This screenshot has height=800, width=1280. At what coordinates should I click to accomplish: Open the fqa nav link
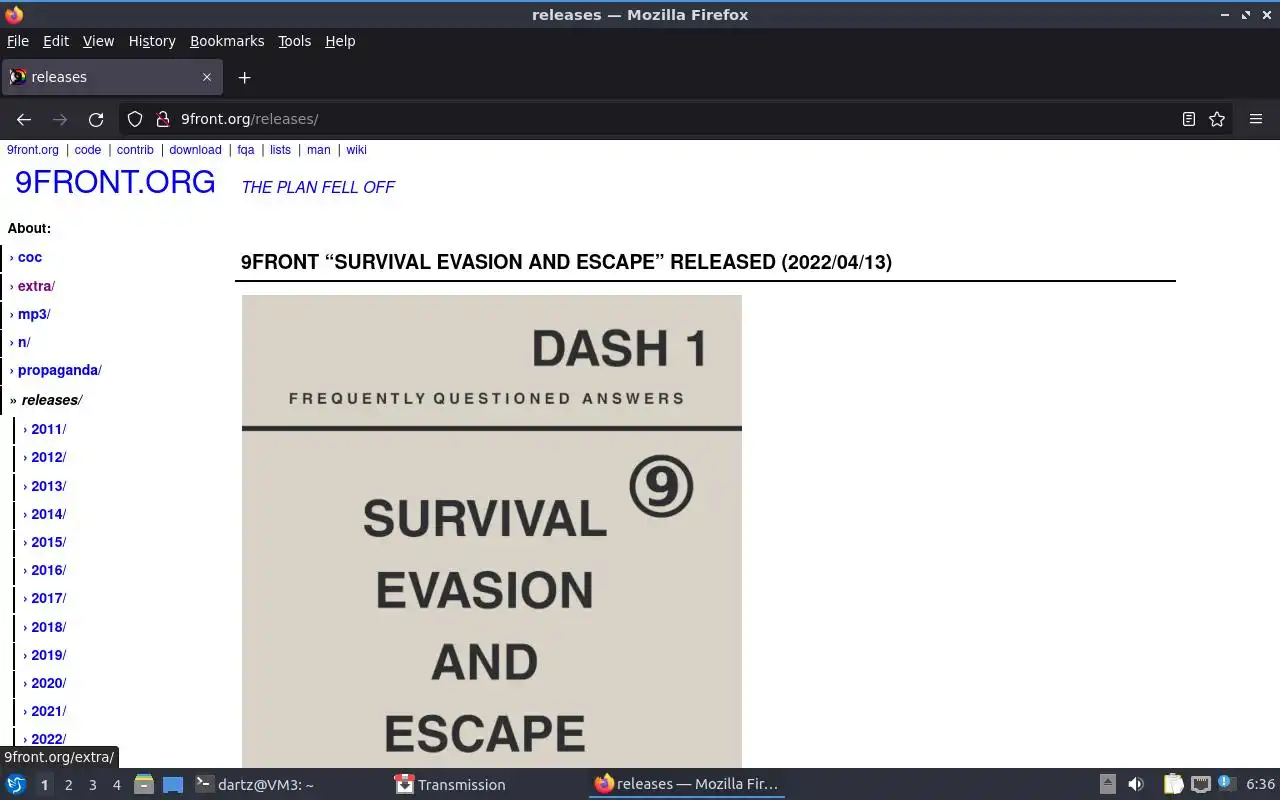click(246, 150)
